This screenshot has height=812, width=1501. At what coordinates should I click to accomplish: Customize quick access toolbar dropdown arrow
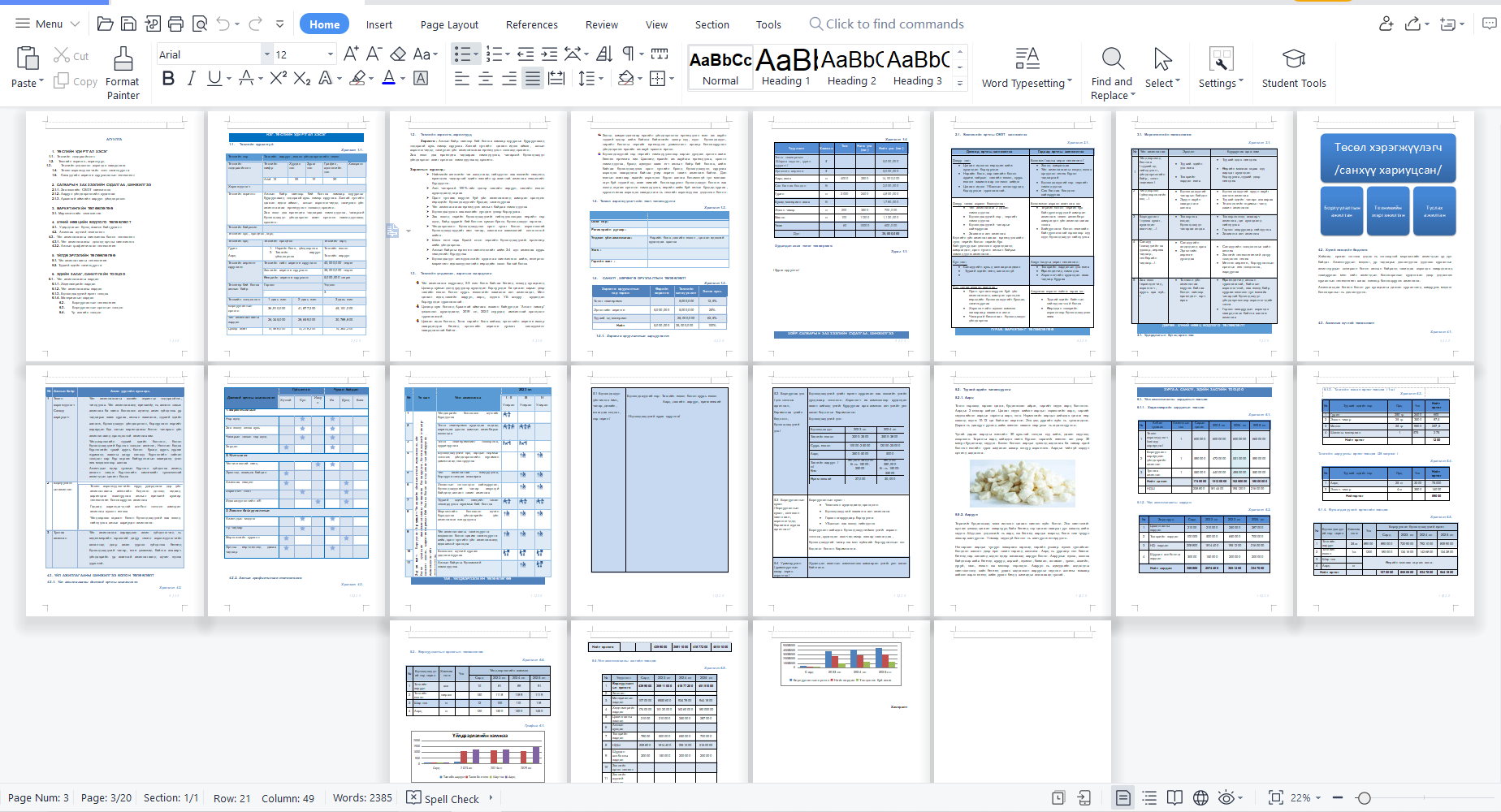(x=279, y=24)
